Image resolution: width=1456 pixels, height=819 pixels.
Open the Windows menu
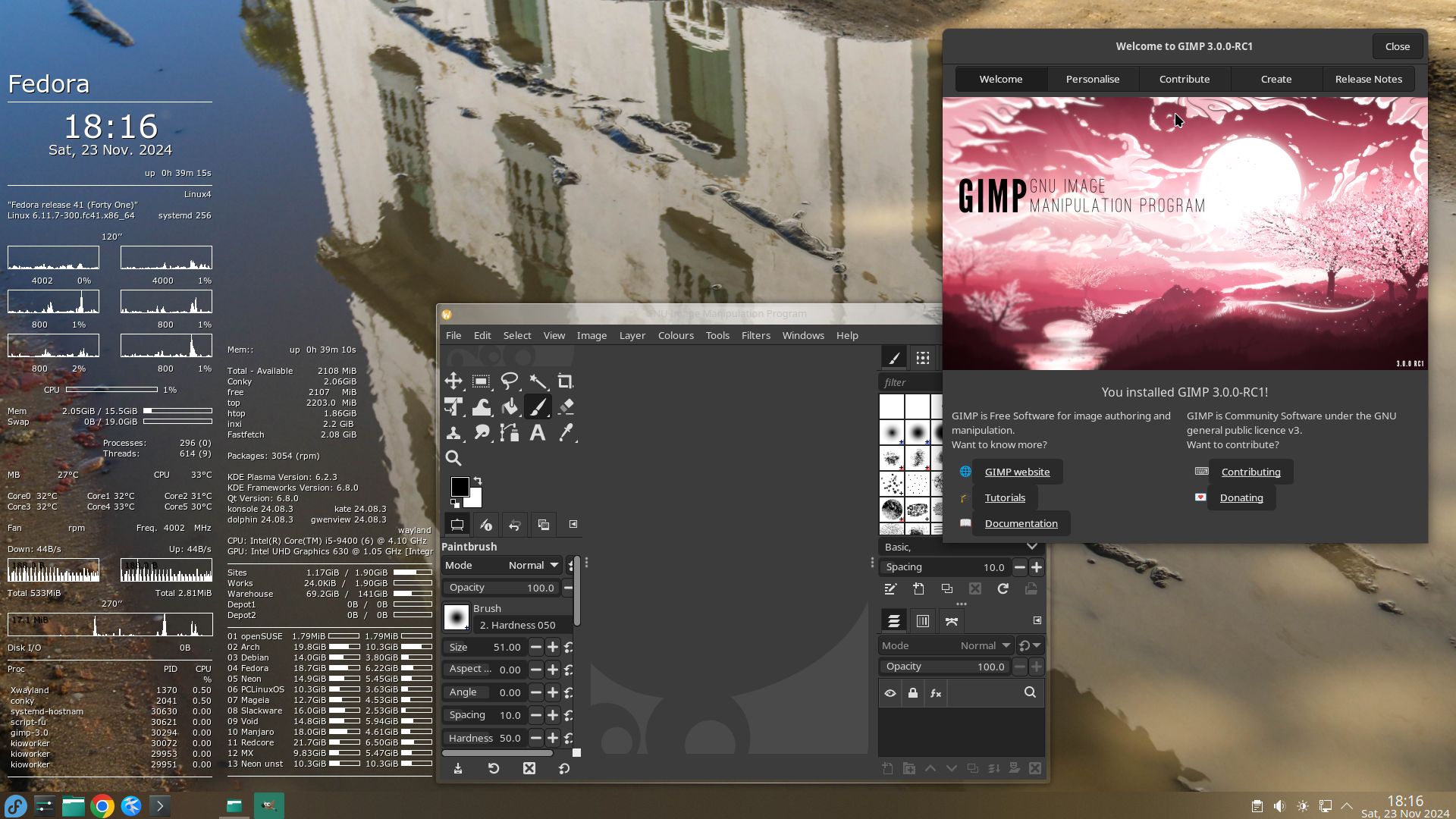803,335
